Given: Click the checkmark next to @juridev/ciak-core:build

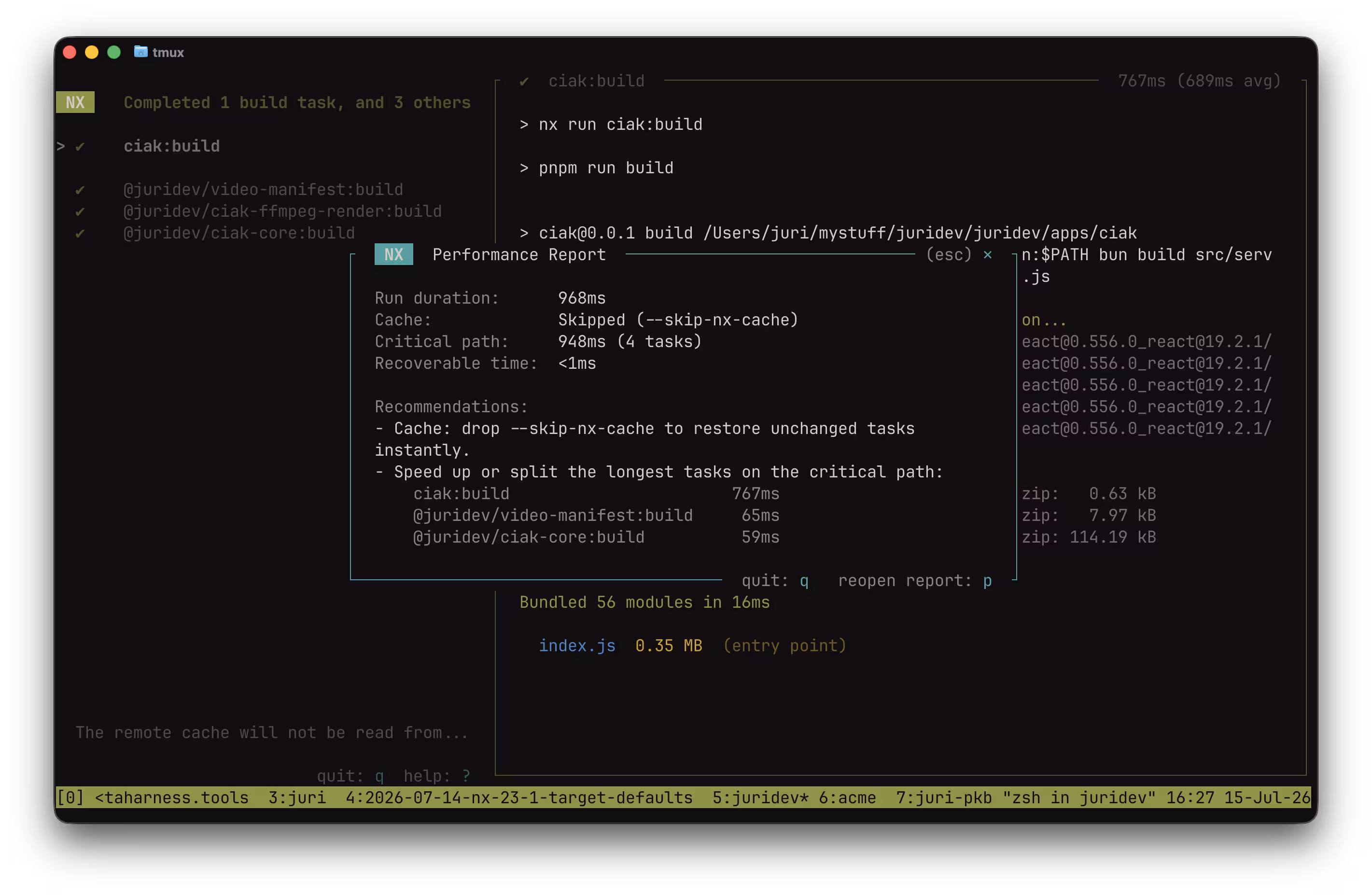Looking at the screenshot, I should click(x=80, y=233).
